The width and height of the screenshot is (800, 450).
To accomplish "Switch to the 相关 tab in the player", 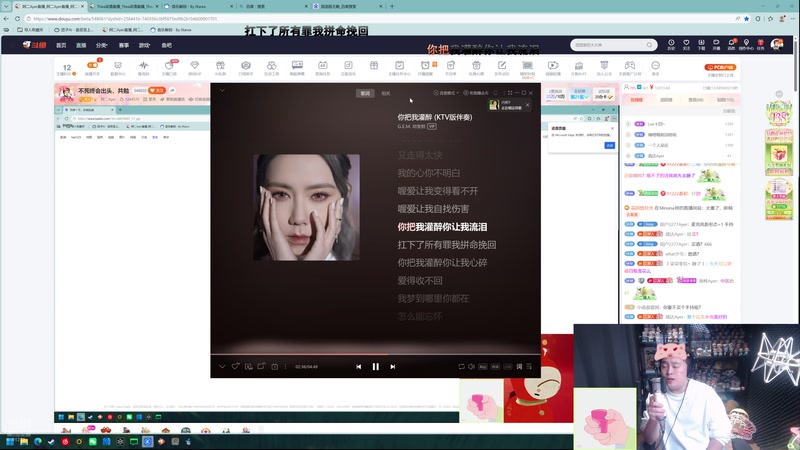I will (x=386, y=93).
